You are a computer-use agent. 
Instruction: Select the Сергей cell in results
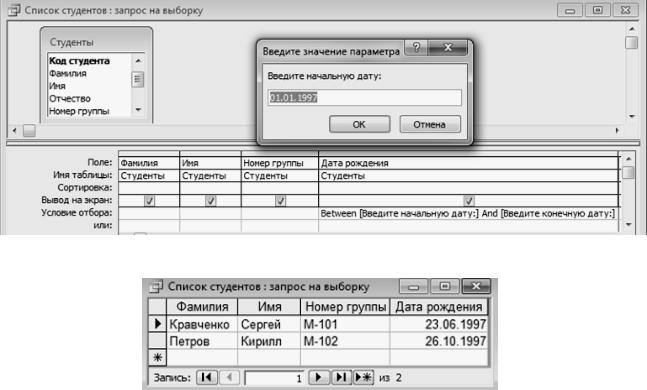click(x=269, y=324)
